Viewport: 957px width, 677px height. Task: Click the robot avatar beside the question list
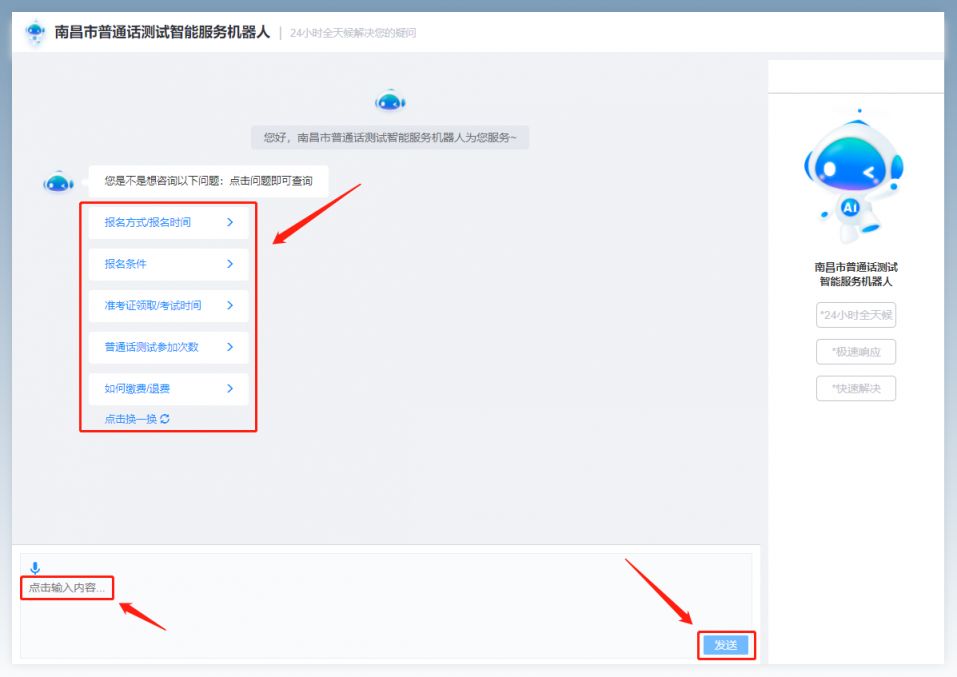(59, 182)
